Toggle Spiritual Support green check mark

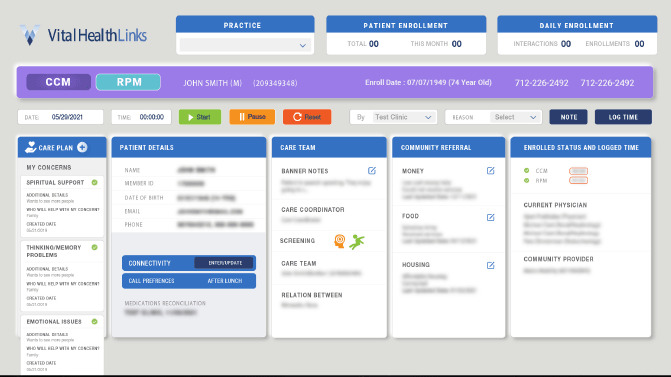[95, 182]
